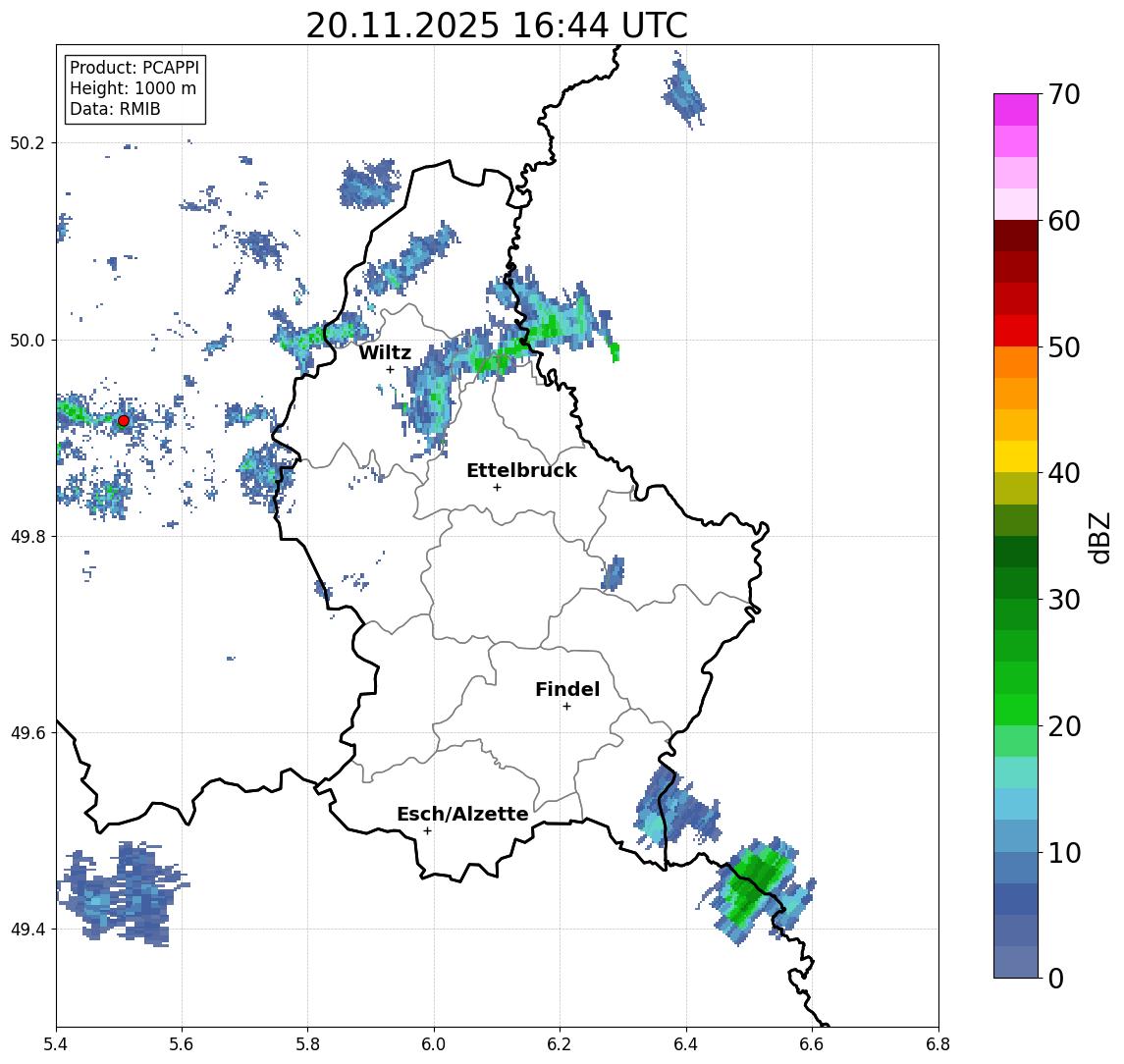Image resolution: width=1124 pixels, height=1064 pixels.
Task: Click the 60 value on the colorbar
Action: point(1063,222)
